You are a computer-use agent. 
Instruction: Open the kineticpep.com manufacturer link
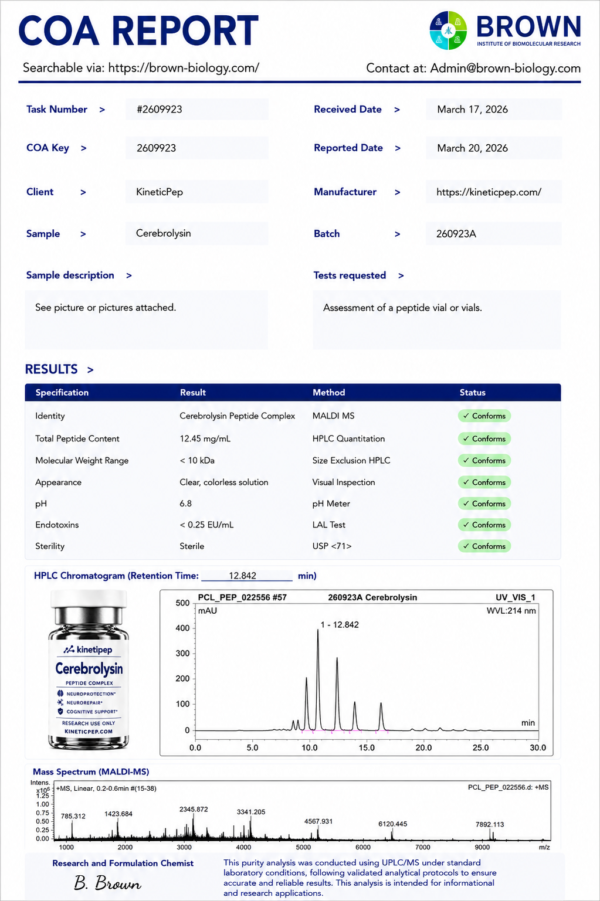[489, 192]
